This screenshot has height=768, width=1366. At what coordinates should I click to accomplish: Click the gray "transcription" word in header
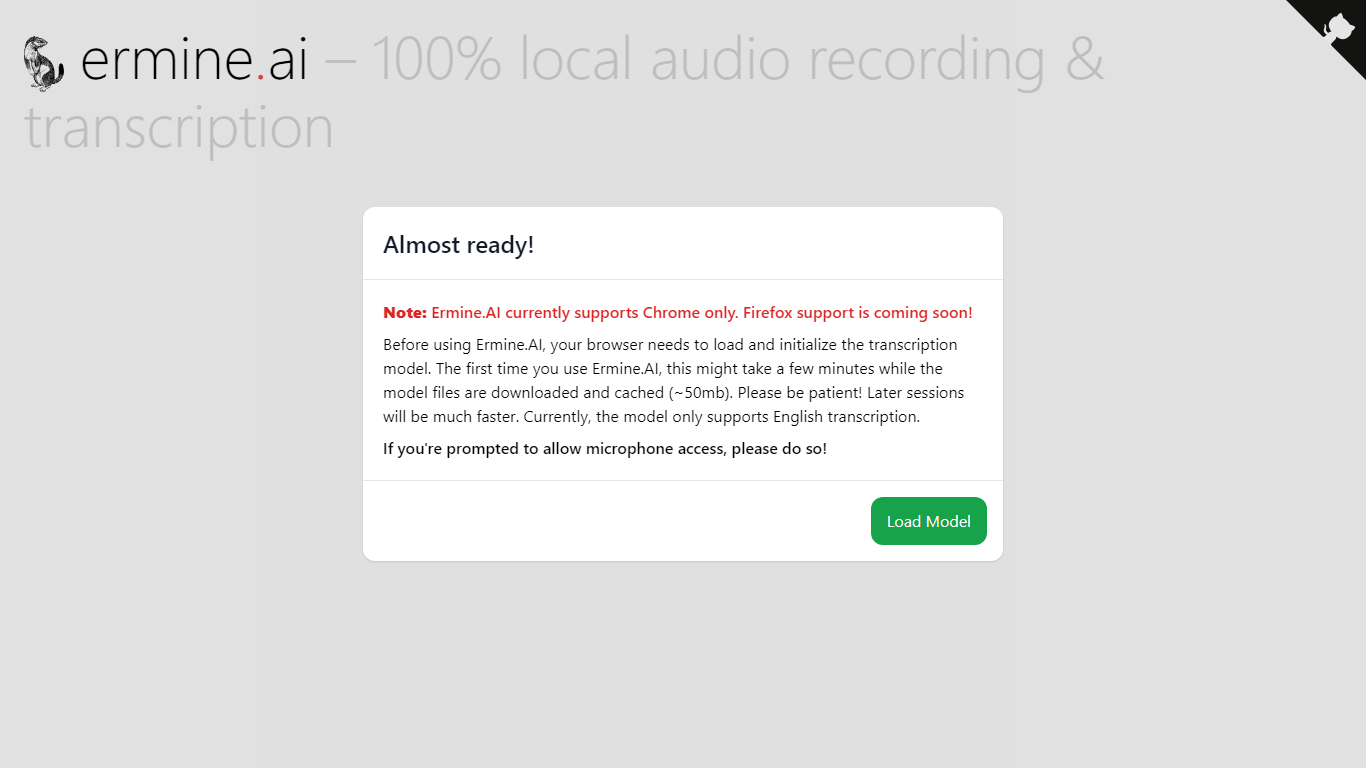(x=179, y=129)
